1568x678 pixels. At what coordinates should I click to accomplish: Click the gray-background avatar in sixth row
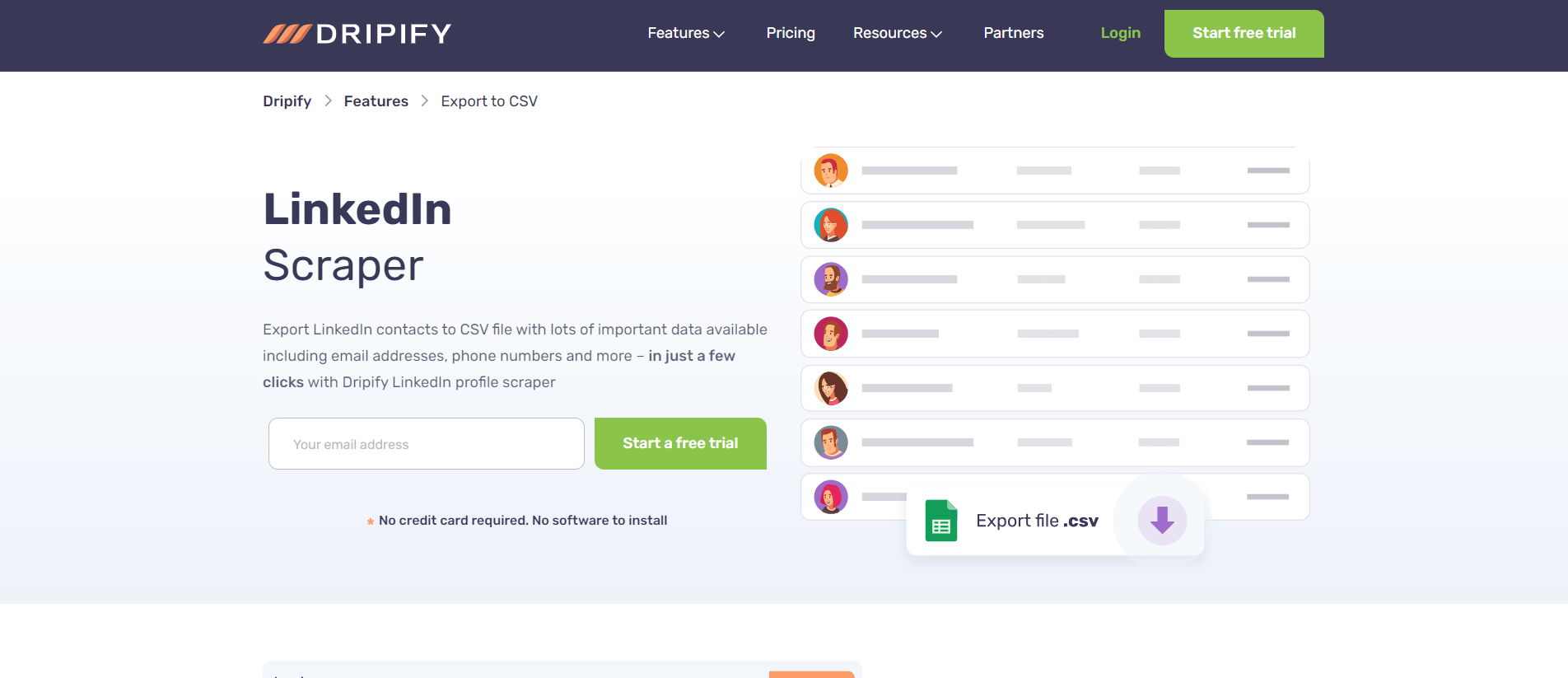(830, 442)
